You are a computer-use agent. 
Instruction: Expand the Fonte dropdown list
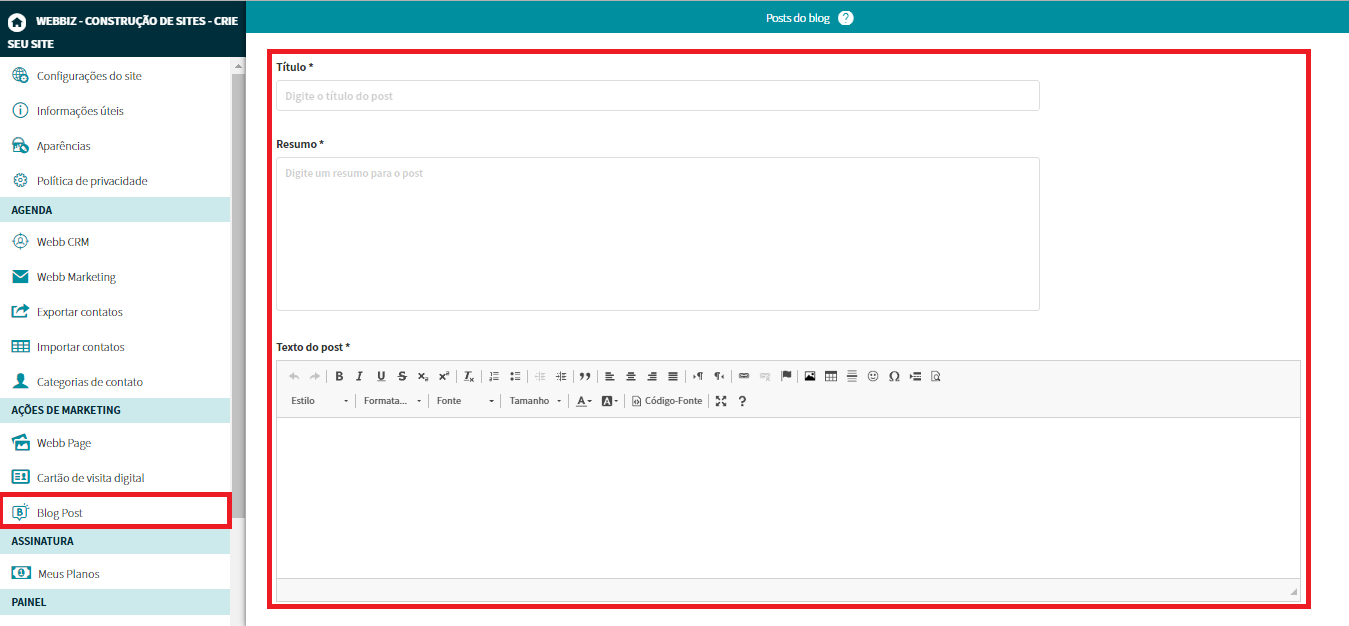tap(465, 401)
